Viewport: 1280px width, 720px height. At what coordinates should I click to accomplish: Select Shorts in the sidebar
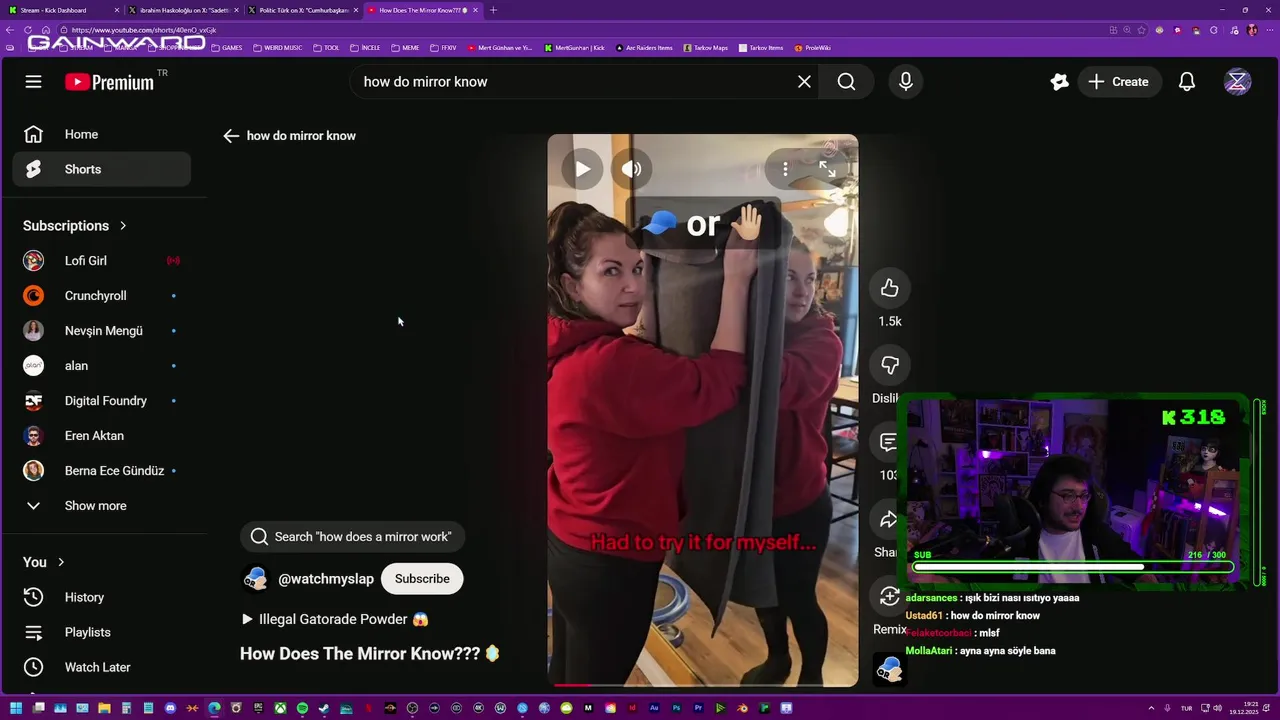click(x=101, y=169)
